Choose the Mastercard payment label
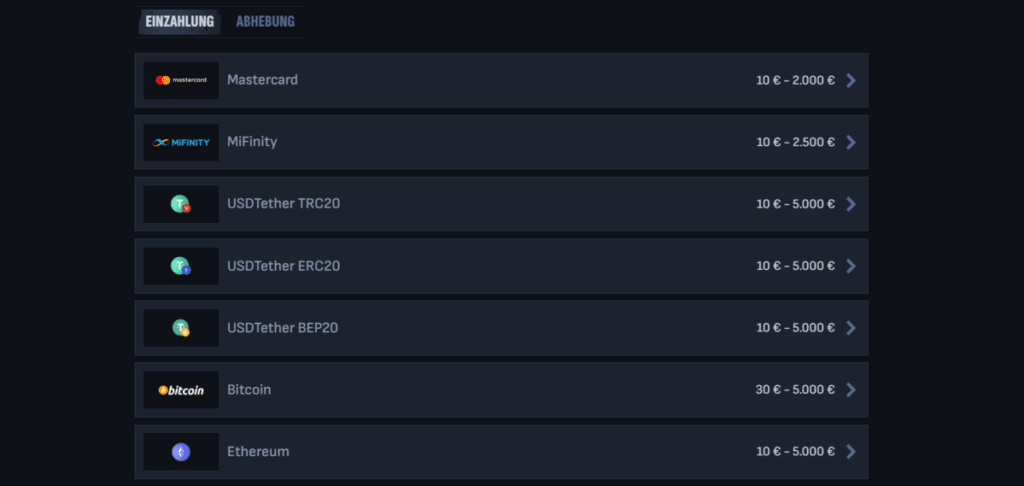Screen dimensions: 1024x486 coord(262,80)
